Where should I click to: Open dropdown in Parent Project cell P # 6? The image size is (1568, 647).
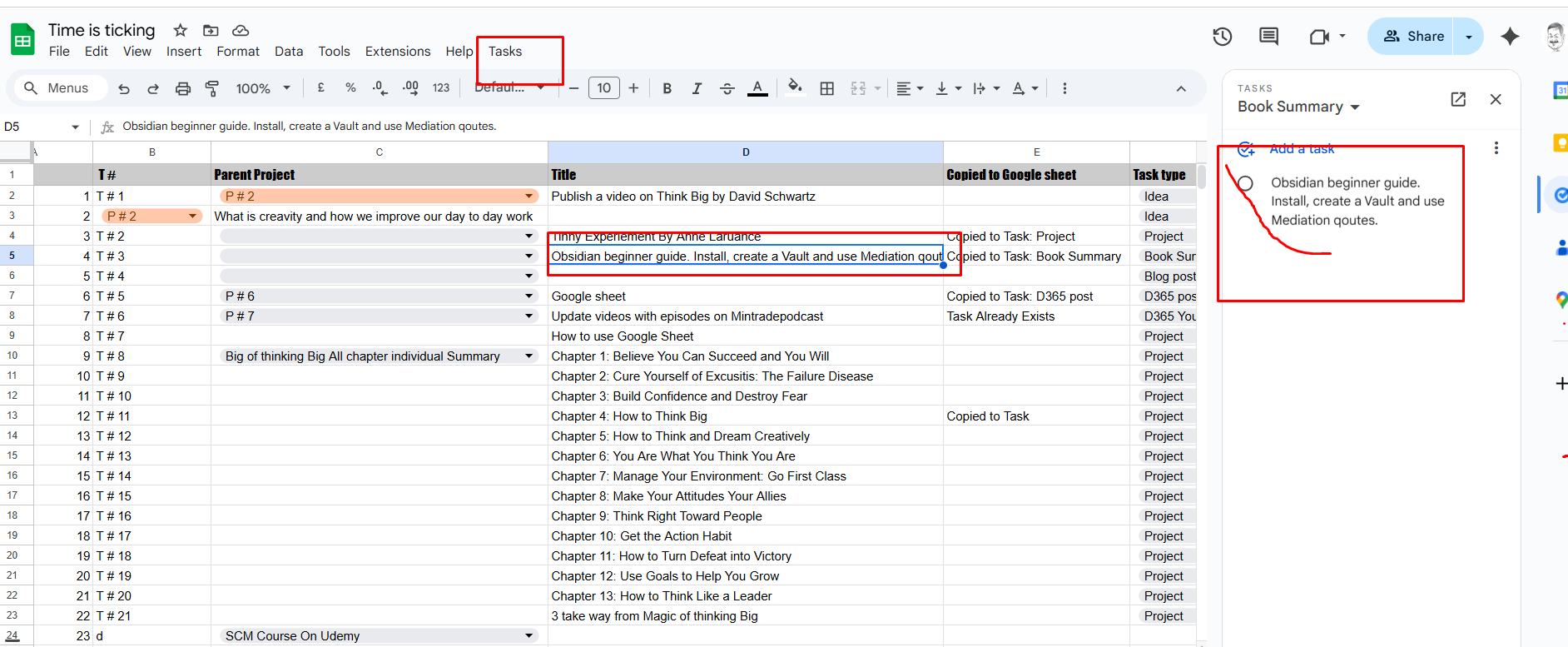(x=528, y=296)
